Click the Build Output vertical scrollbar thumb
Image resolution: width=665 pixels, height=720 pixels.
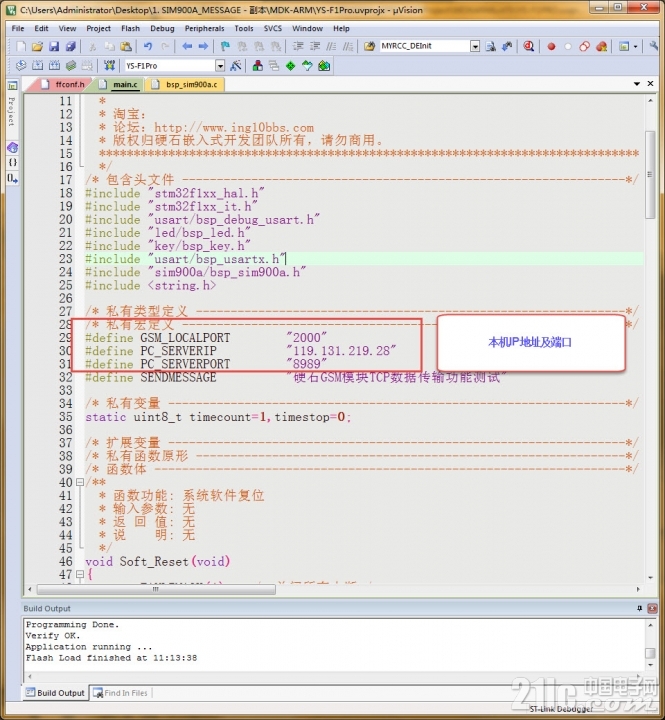coord(650,652)
